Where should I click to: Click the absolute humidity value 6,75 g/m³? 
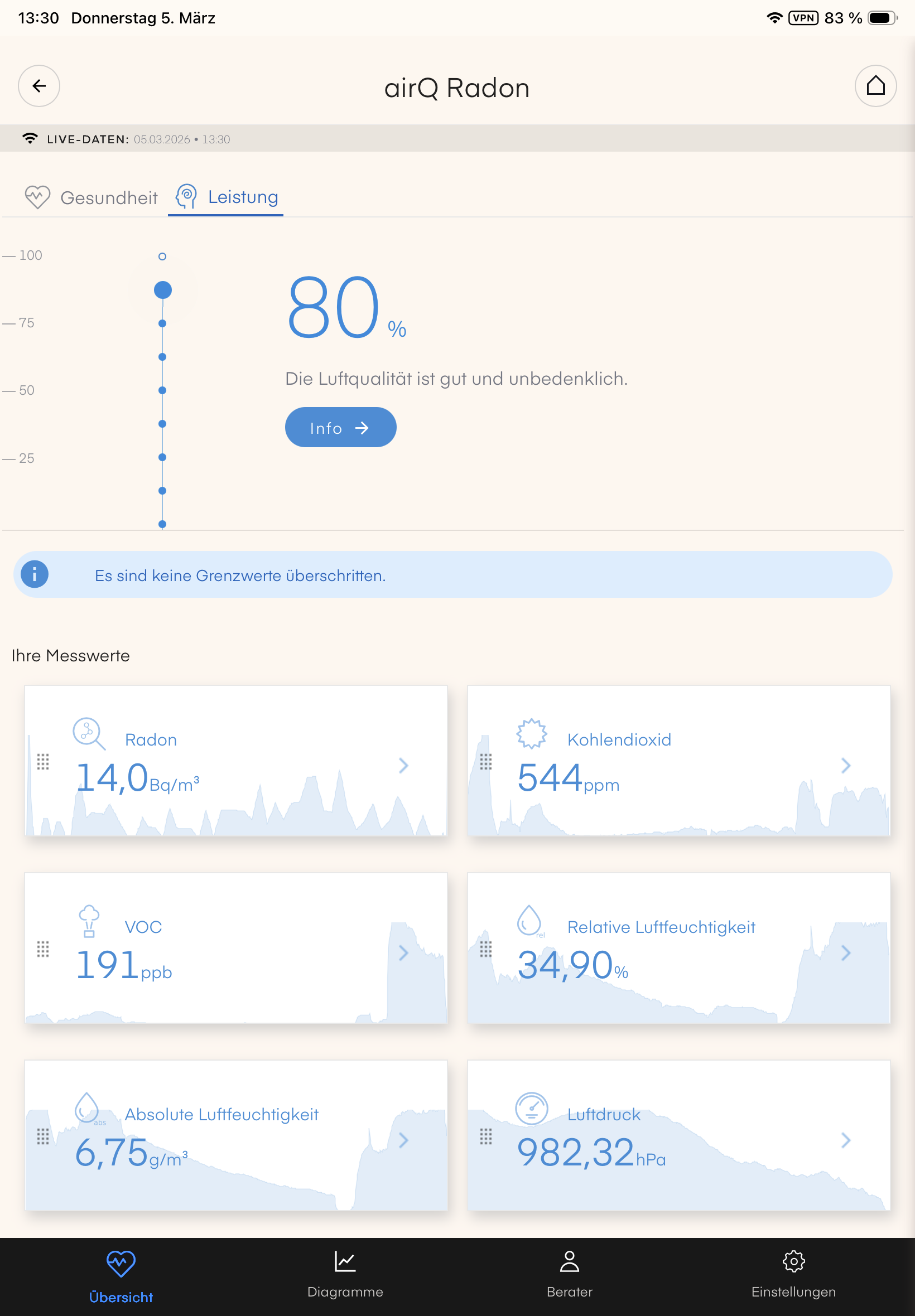[x=131, y=1153]
